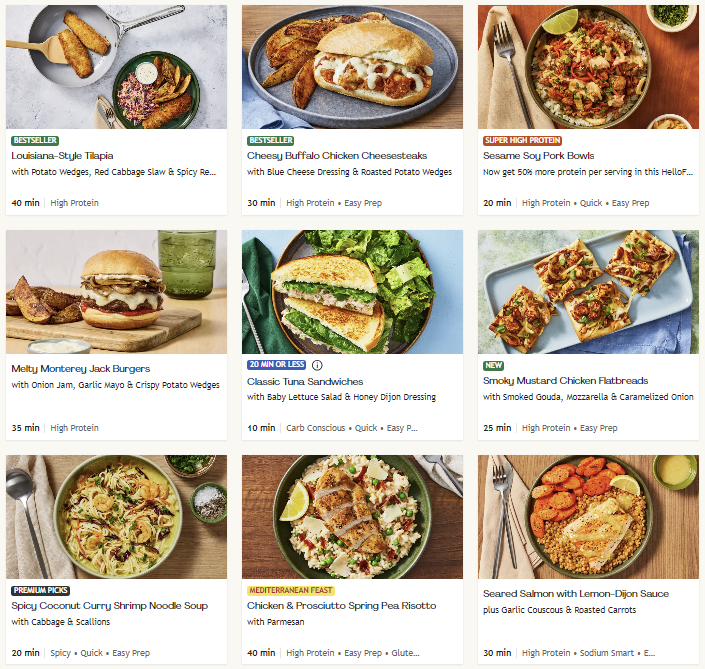Screen dimensions: 705x669
Task: Open Cheesy Buffalo Chicken Cheesesteaks image
Action: (352, 67)
